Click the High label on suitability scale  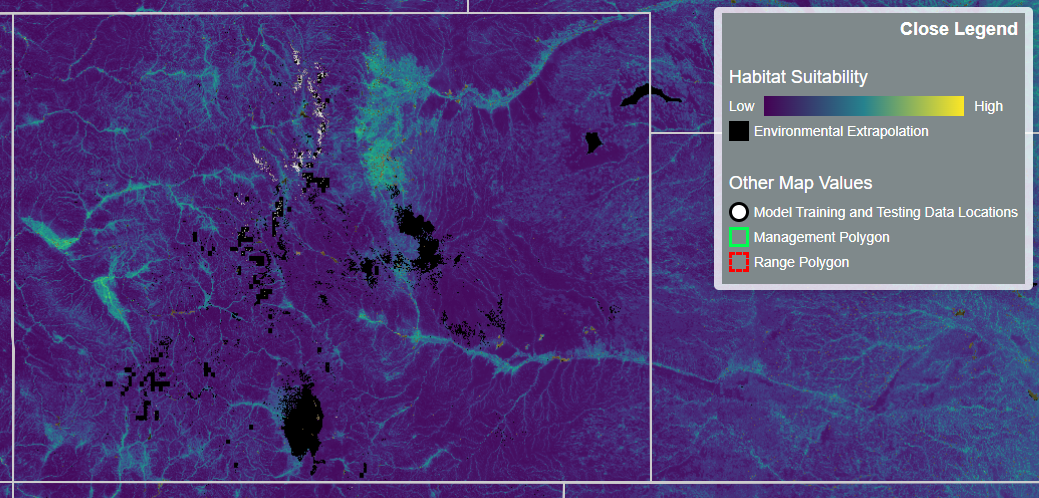988,106
